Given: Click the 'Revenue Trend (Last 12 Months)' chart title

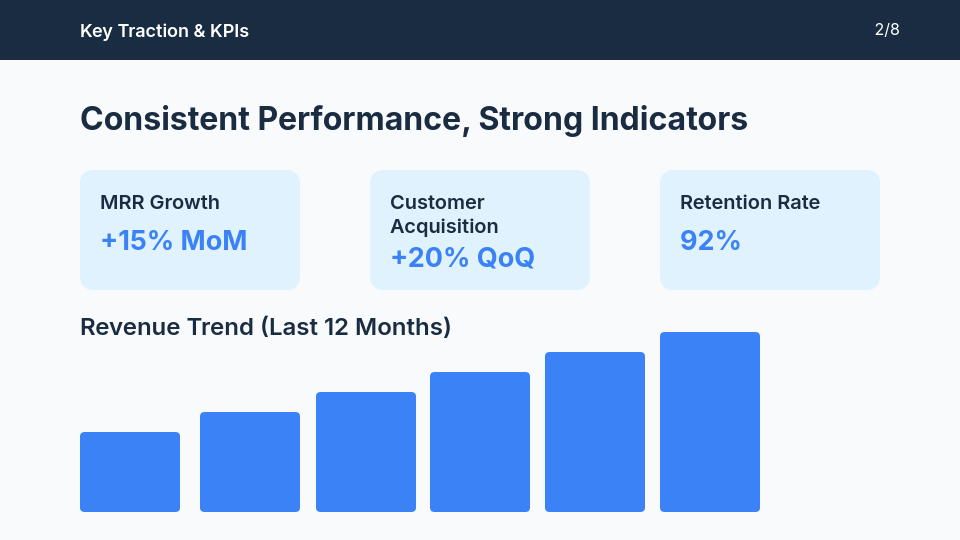Looking at the screenshot, I should [265, 327].
